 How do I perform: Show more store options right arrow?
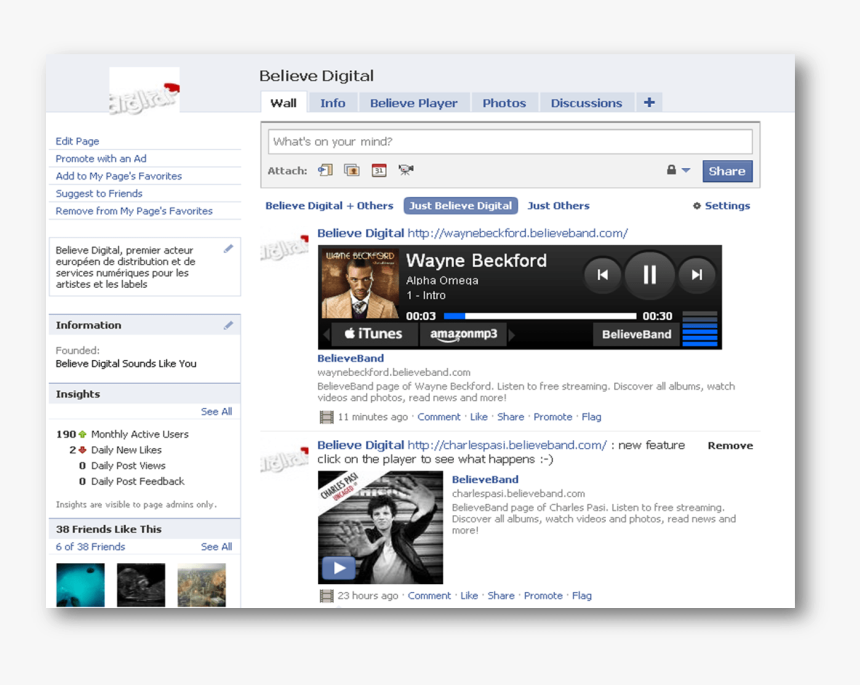pos(512,335)
